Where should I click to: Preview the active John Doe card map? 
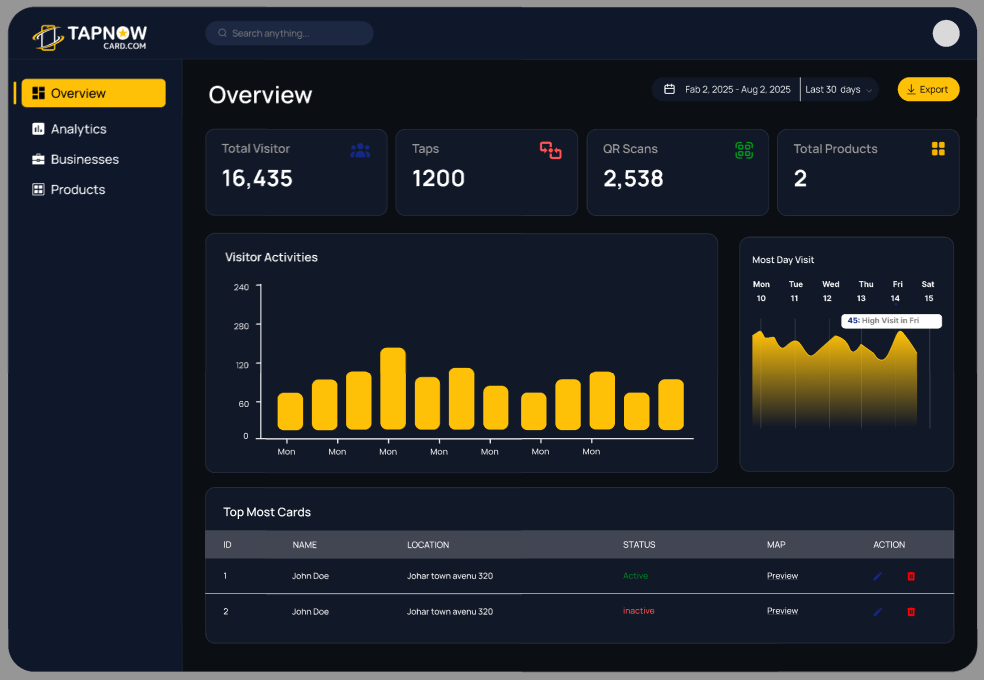[x=782, y=576]
